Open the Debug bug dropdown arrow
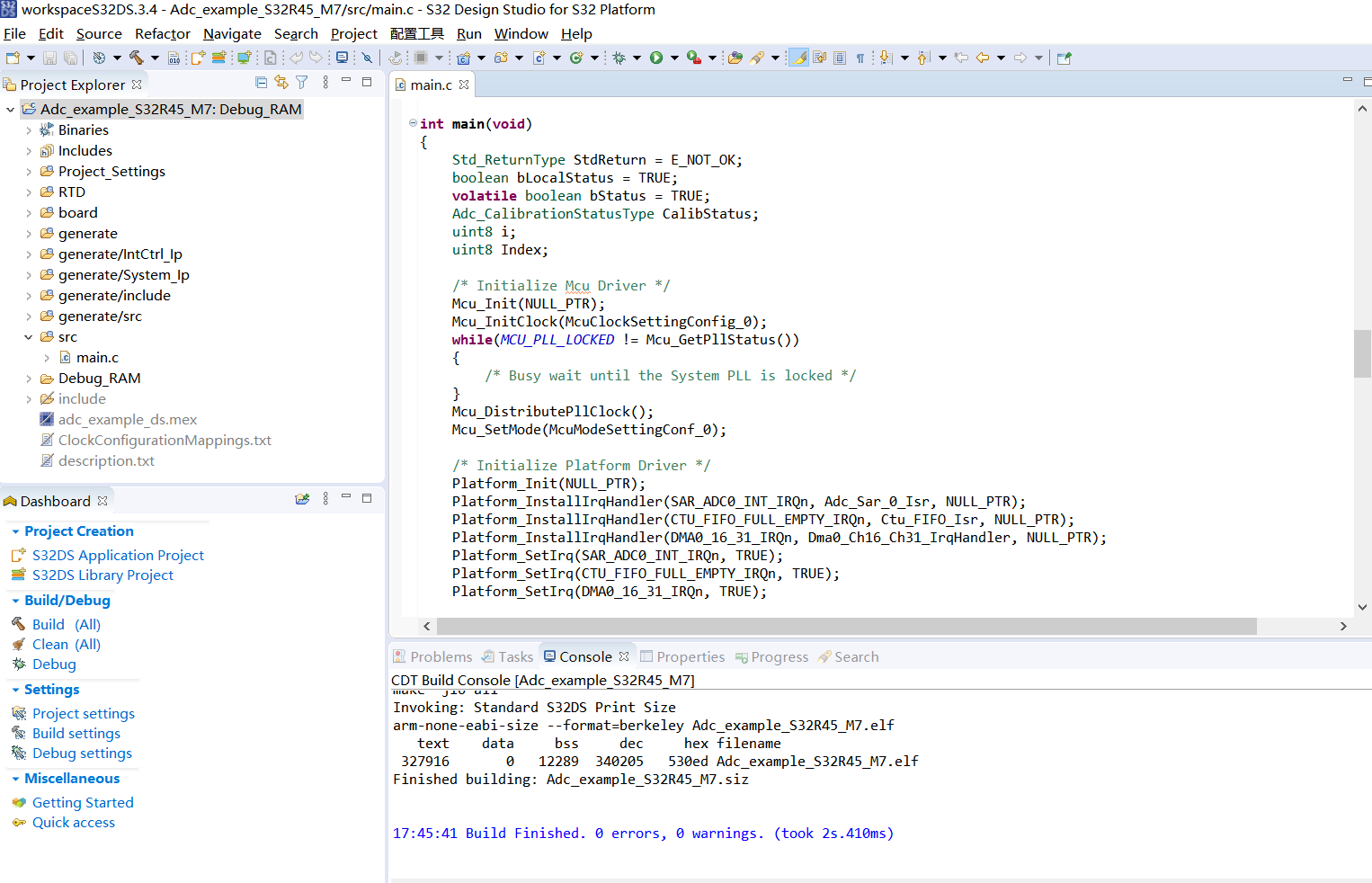Viewport: 1372px width, 883px height. [x=637, y=58]
